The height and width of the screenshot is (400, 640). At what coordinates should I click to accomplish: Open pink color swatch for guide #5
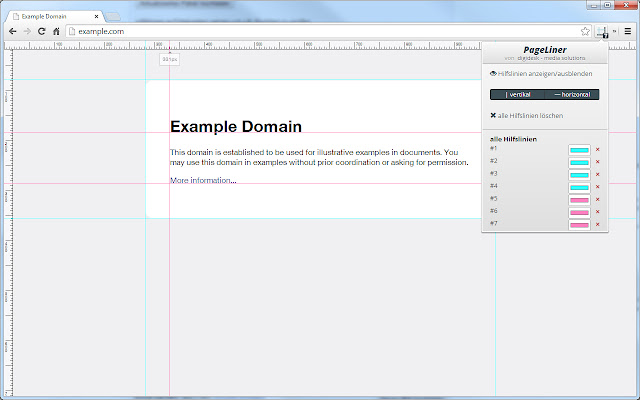click(578, 199)
